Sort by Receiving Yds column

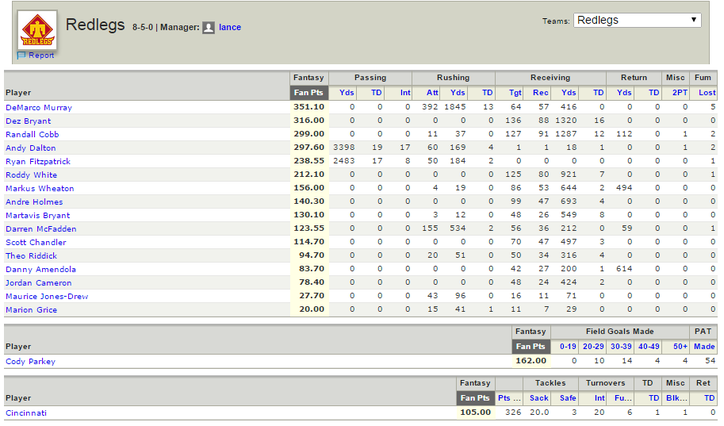(569, 93)
